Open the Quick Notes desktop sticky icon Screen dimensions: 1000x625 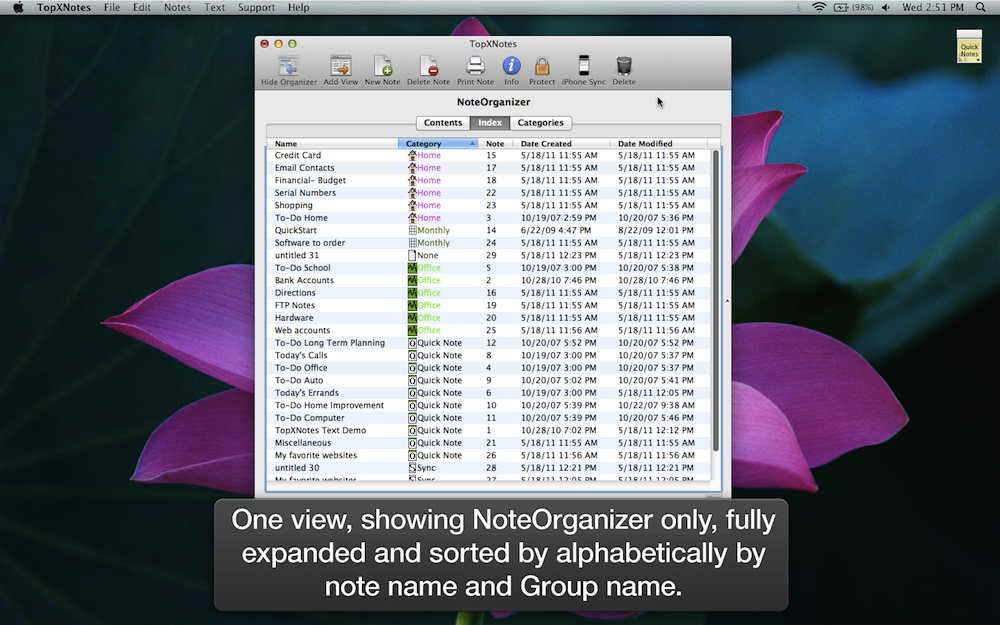pos(969,46)
